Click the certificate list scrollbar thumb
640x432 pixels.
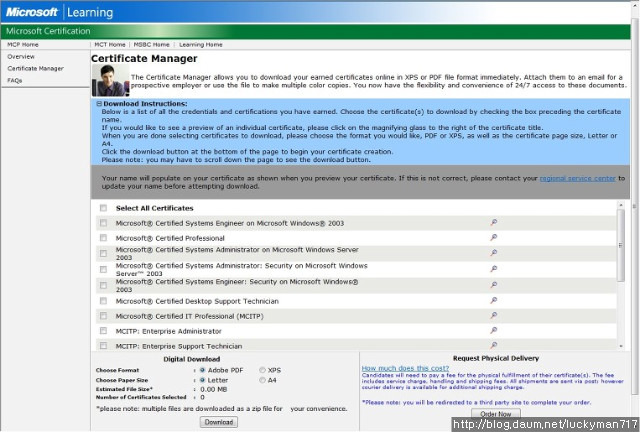coord(621,245)
